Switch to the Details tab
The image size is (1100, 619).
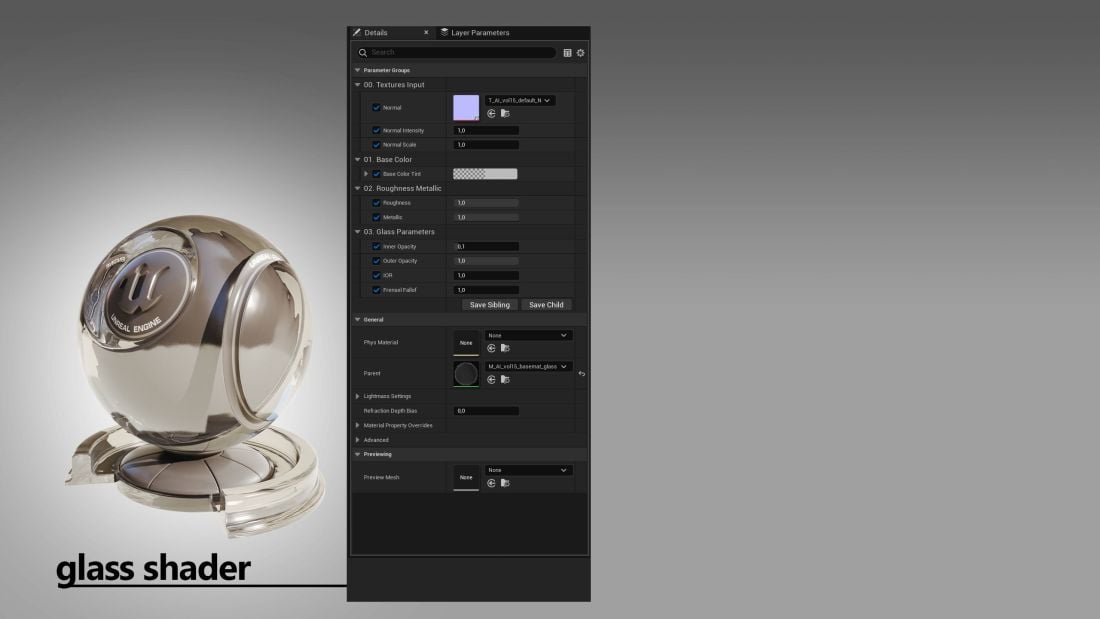(x=391, y=32)
